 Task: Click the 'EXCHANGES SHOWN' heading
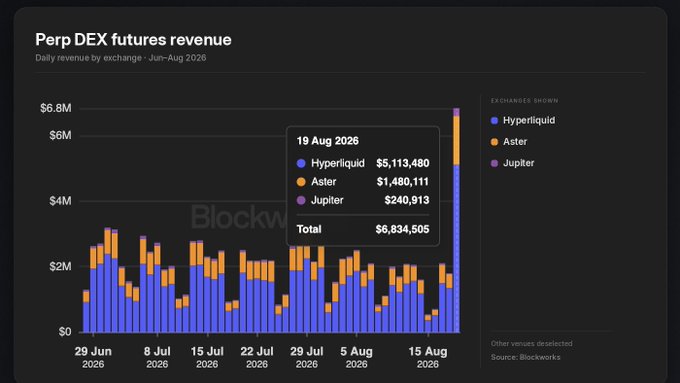(524, 101)
